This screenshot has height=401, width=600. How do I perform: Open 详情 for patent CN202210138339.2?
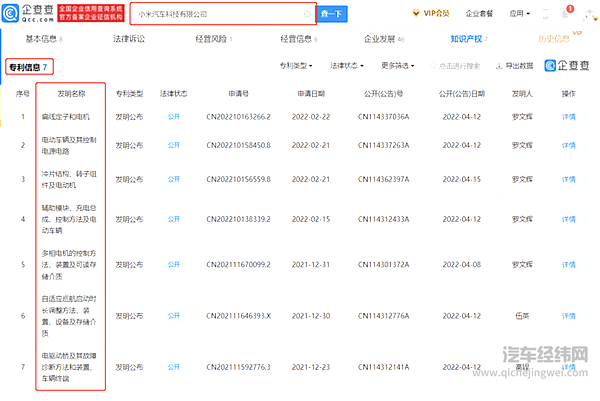point(569,219)
